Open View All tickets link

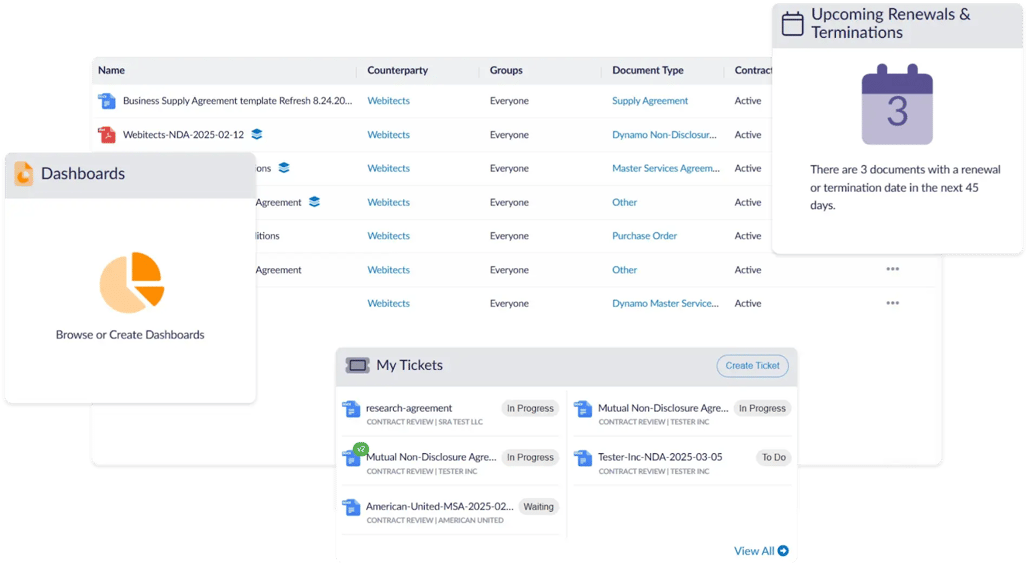click(x=761, y=551)
